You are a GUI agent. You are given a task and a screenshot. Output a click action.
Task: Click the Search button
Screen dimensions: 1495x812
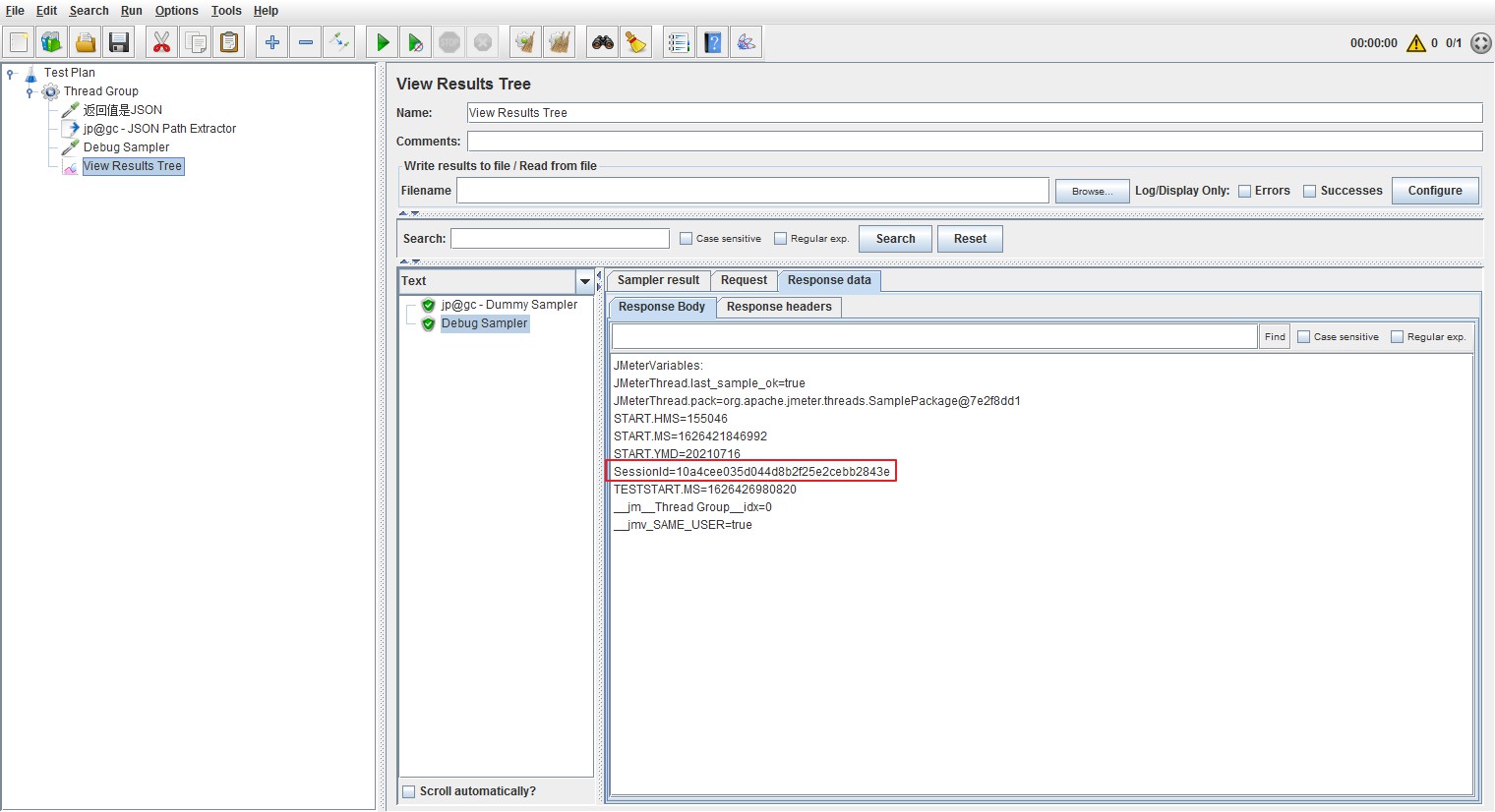pyautogui.click(x=895, y=239)
